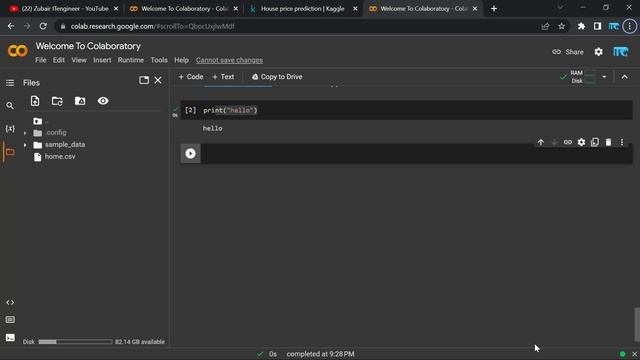Click the notebook vertical scrollbar thumb
Image resolution: width=640 pixels, height=360 pixels.
click(636, 324)
